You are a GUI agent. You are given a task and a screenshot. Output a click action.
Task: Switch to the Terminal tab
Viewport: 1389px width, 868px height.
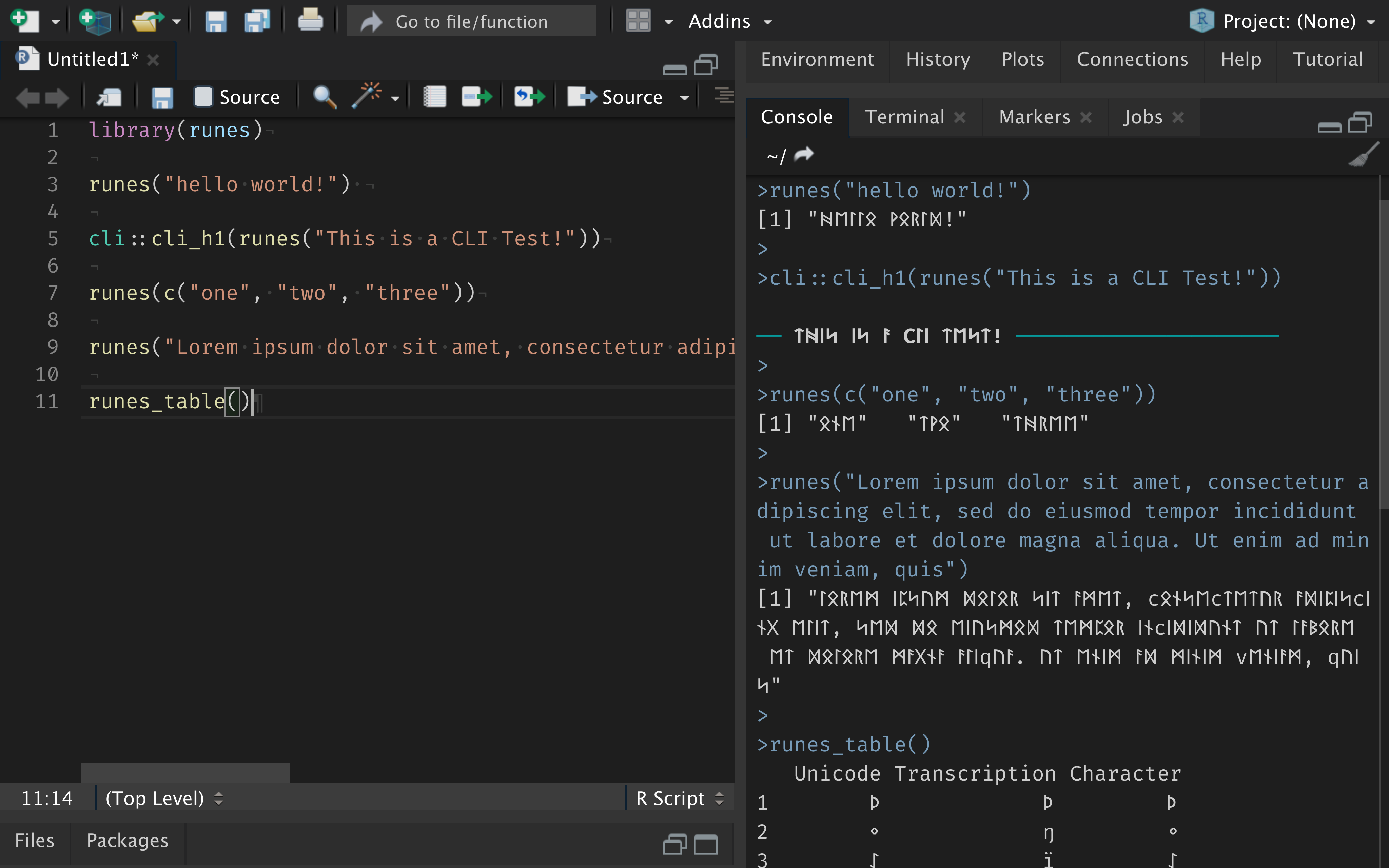904,117
